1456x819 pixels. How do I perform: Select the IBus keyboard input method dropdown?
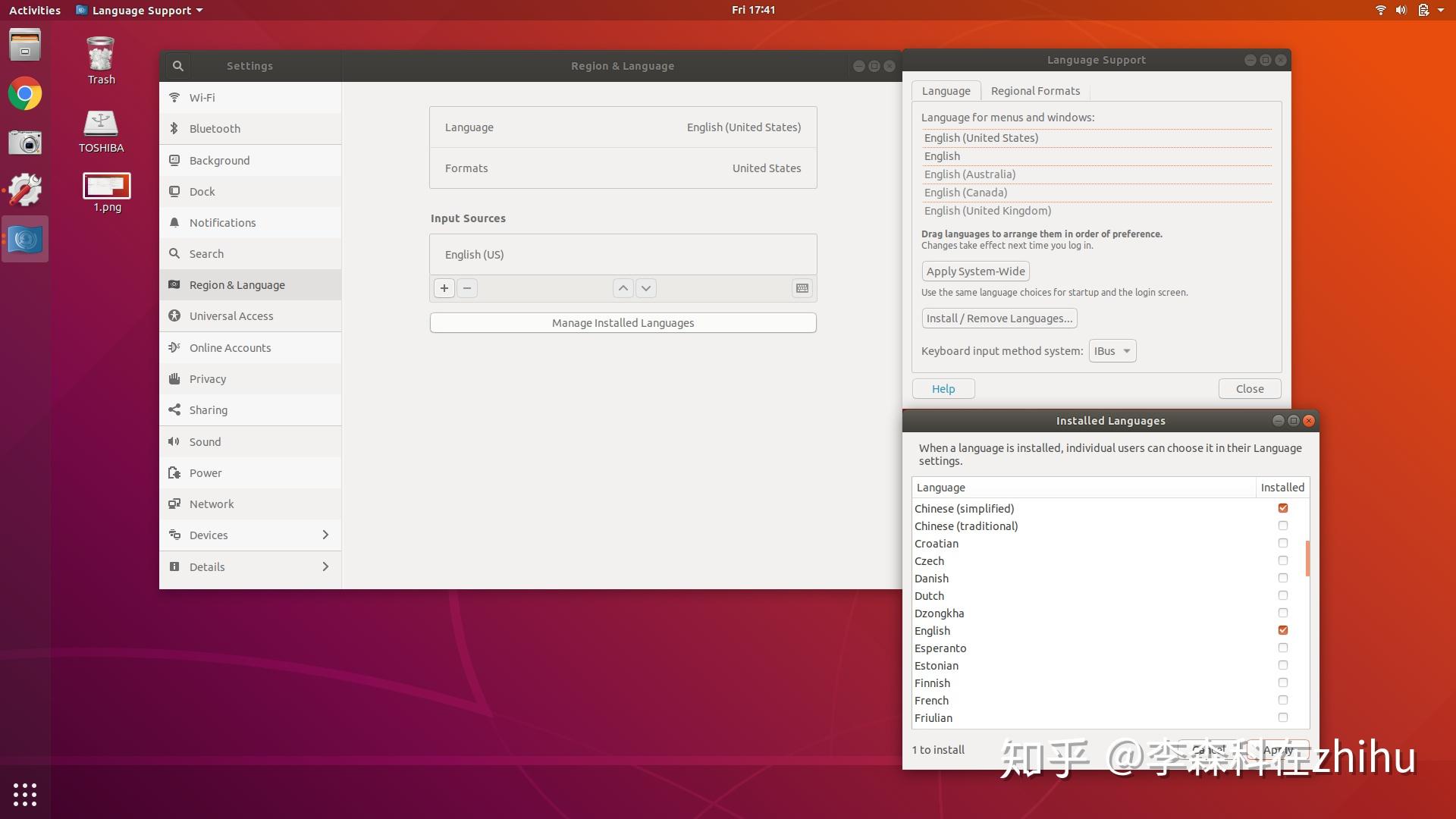[x=1112, y=350]
